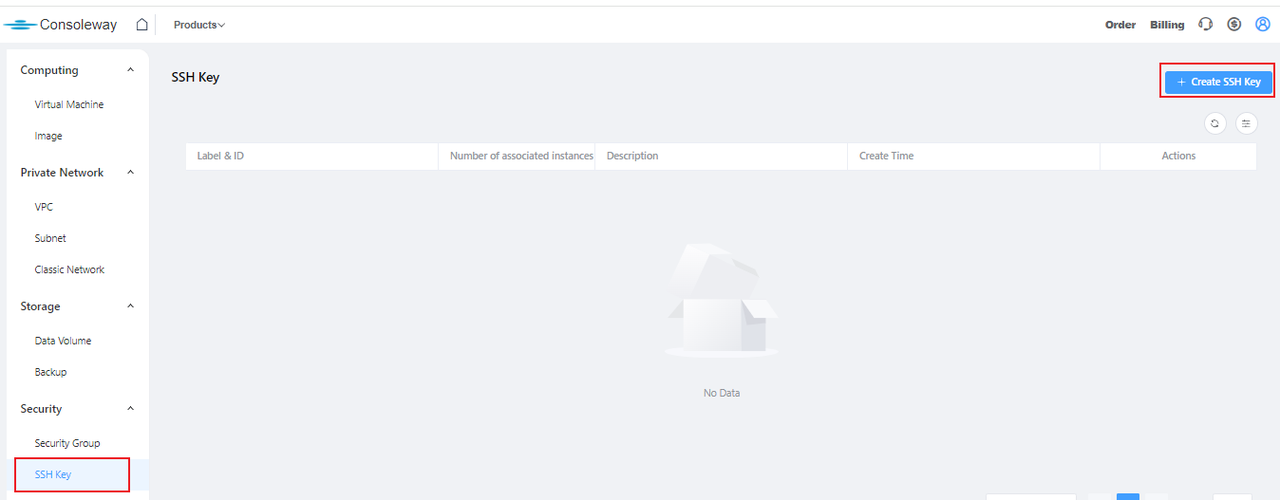Go to the home icon
This screenshot has width=1280, height=500.
pyautogui.click(x=142, y=25)
